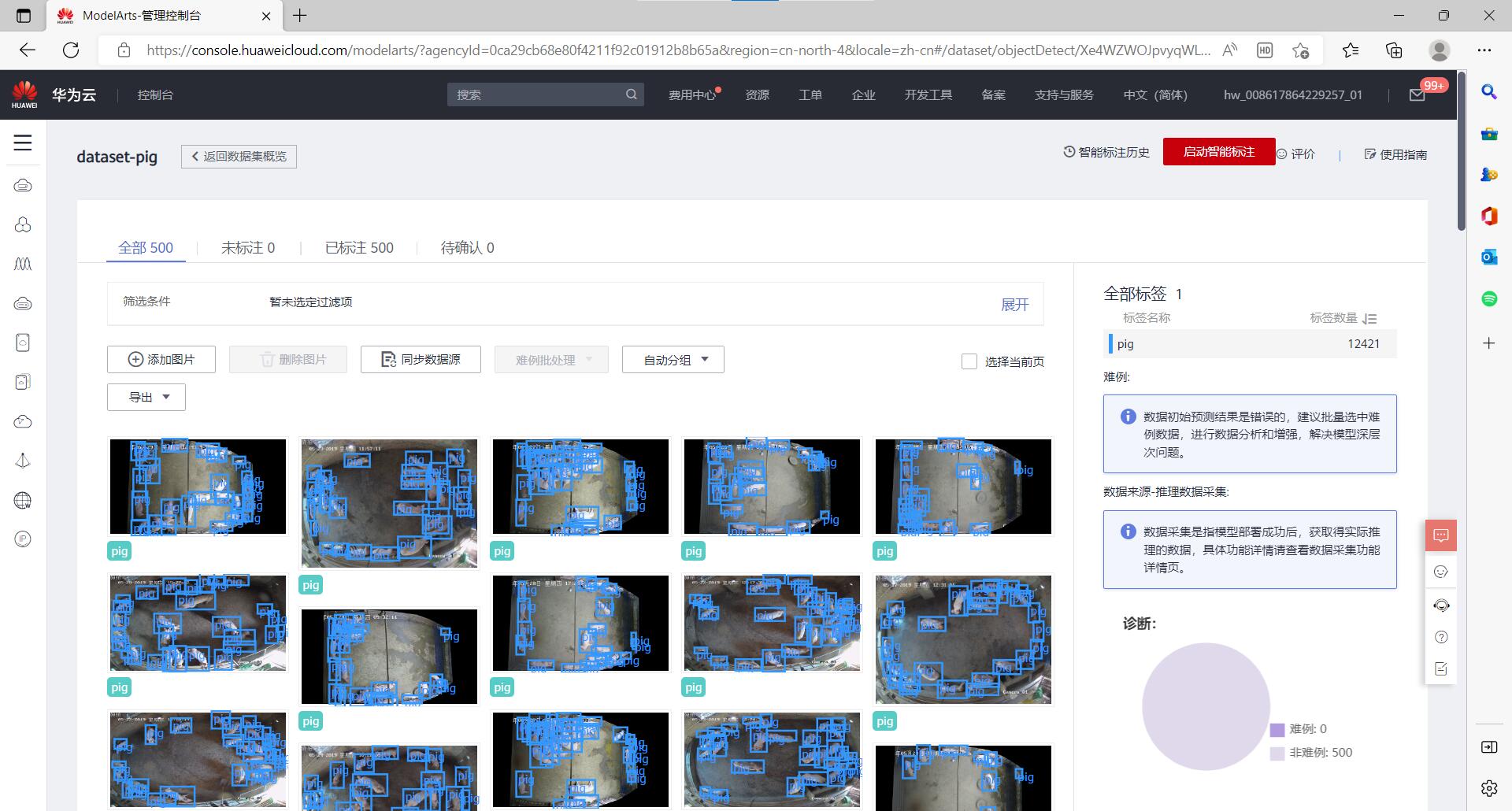Screen dimensions: 1512x811
Task: Open the messages envelope with 99+ badge
Action: pos(1417,94)
